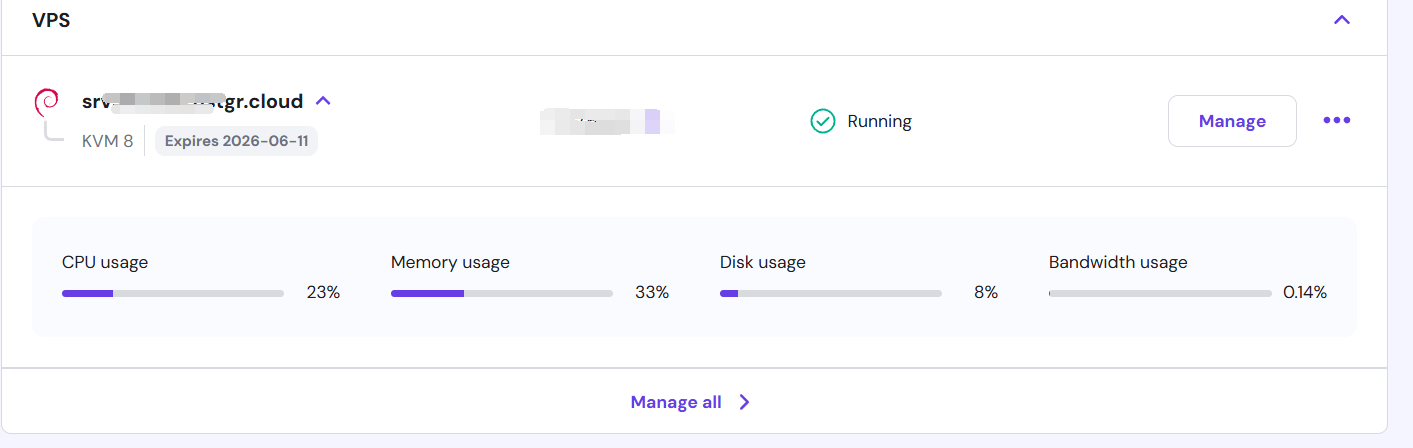
Task: Click the 23% CPU usage value
Action: pyautogui.click(x=323, y=292)
